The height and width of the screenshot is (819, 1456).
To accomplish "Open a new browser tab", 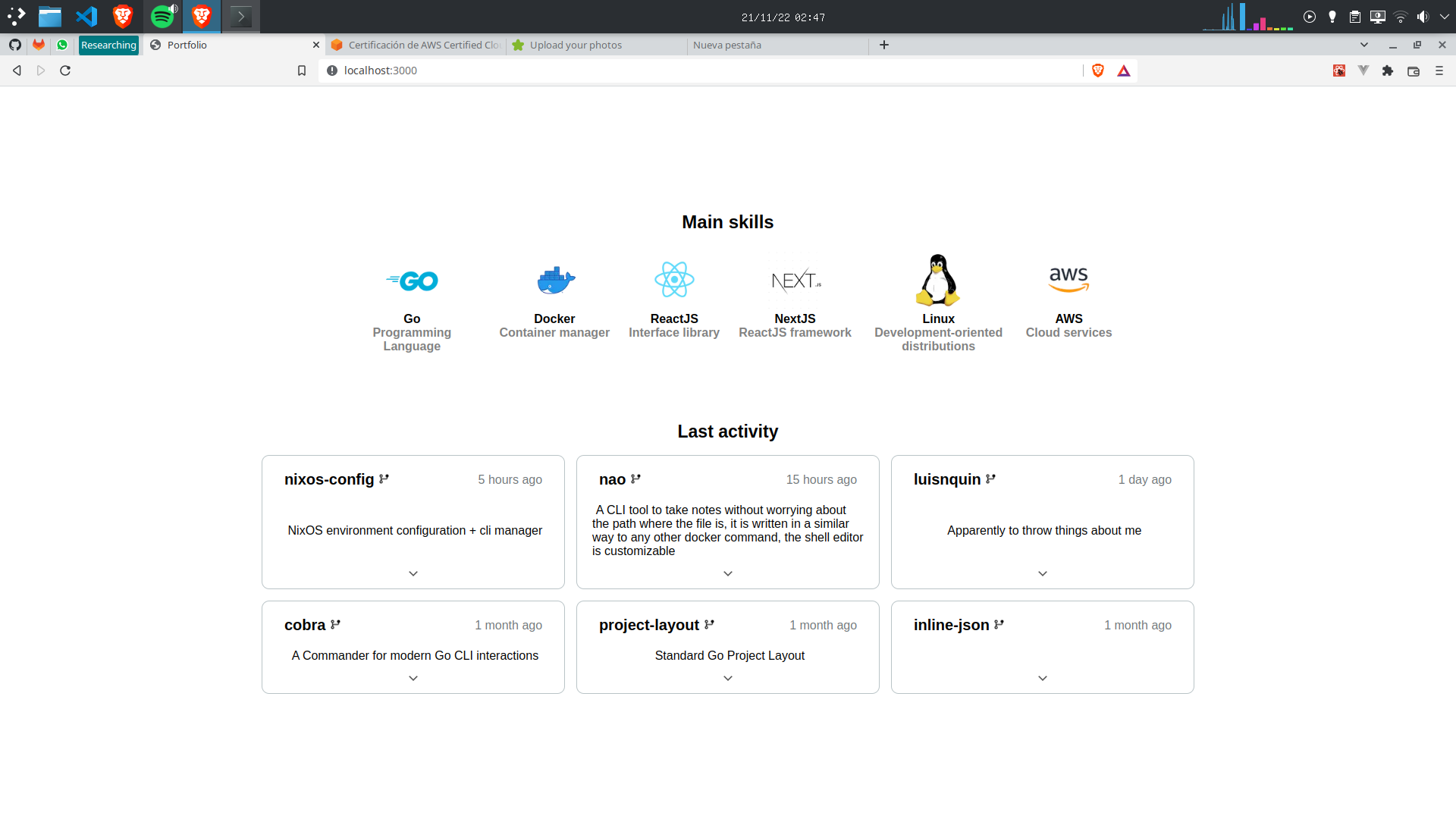I will click(884, 45).
